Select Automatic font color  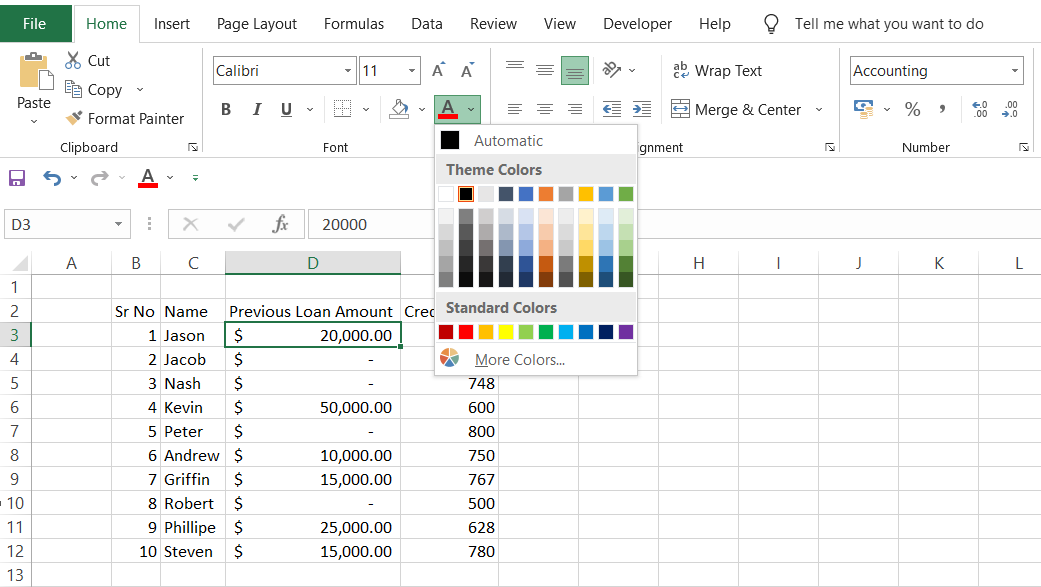(x=508, y=141)
